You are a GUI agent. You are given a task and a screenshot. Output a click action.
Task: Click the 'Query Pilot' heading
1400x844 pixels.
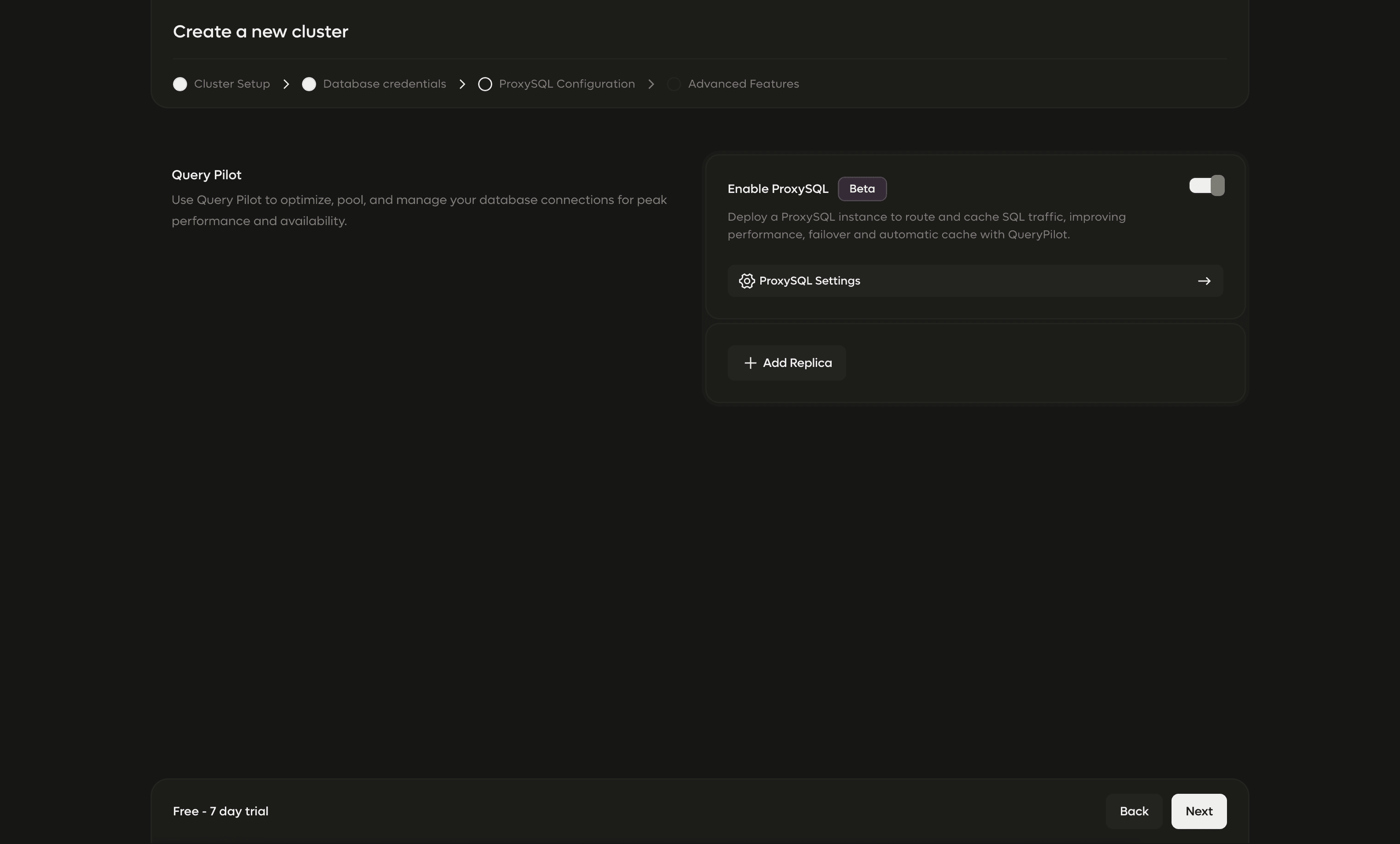pos(206,175)
